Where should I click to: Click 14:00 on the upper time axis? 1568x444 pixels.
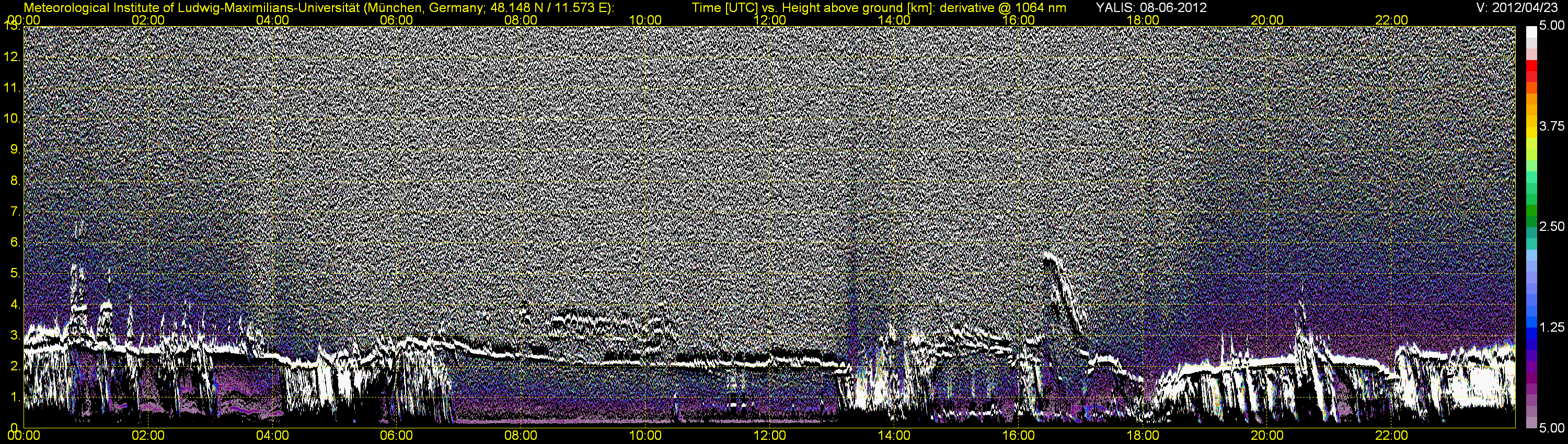tap(894, 20)
